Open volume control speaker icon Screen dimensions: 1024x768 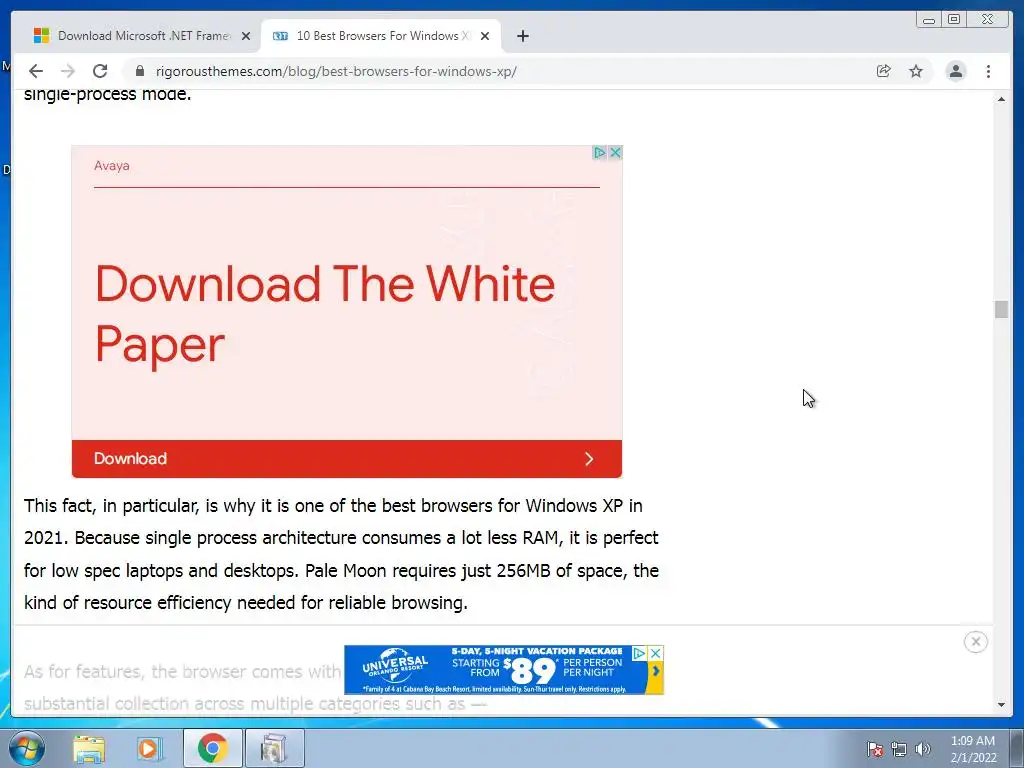pos(923,749)
